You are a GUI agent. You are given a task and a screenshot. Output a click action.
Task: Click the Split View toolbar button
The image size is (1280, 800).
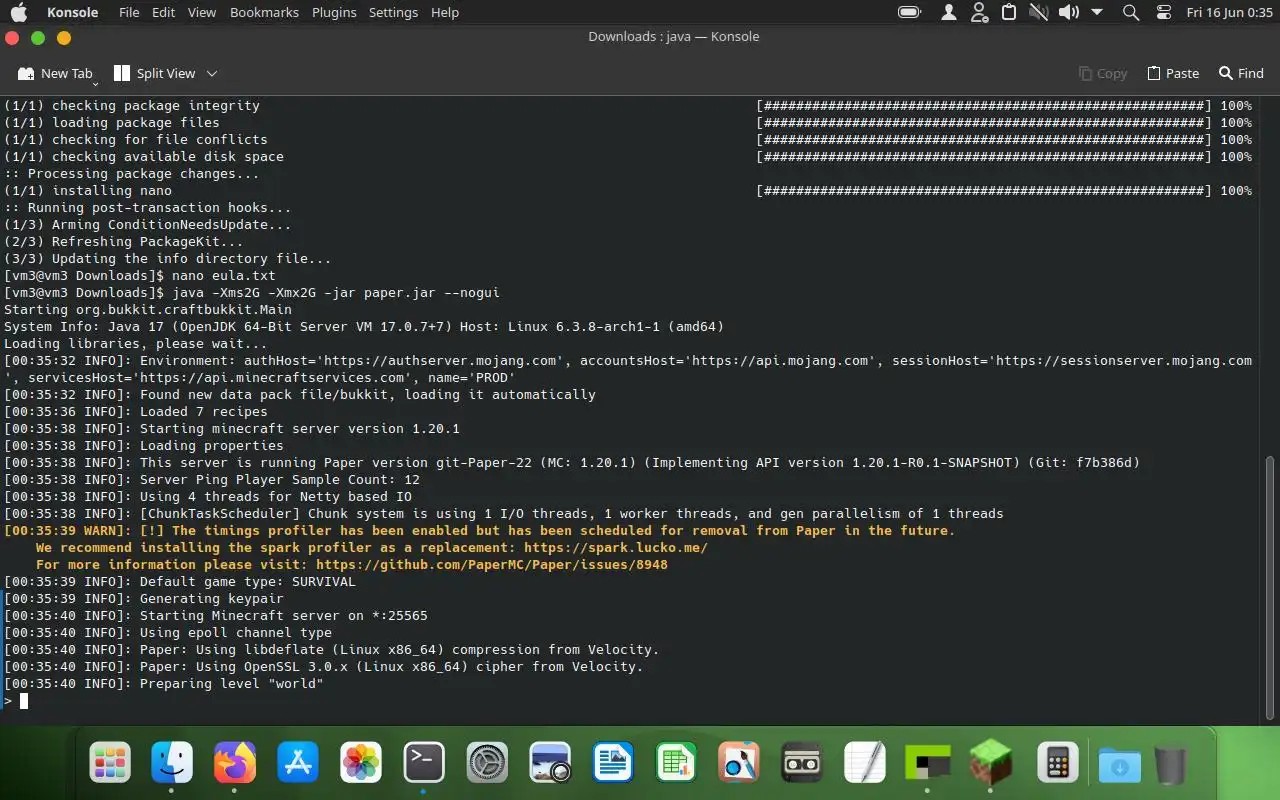click(155, 73)
